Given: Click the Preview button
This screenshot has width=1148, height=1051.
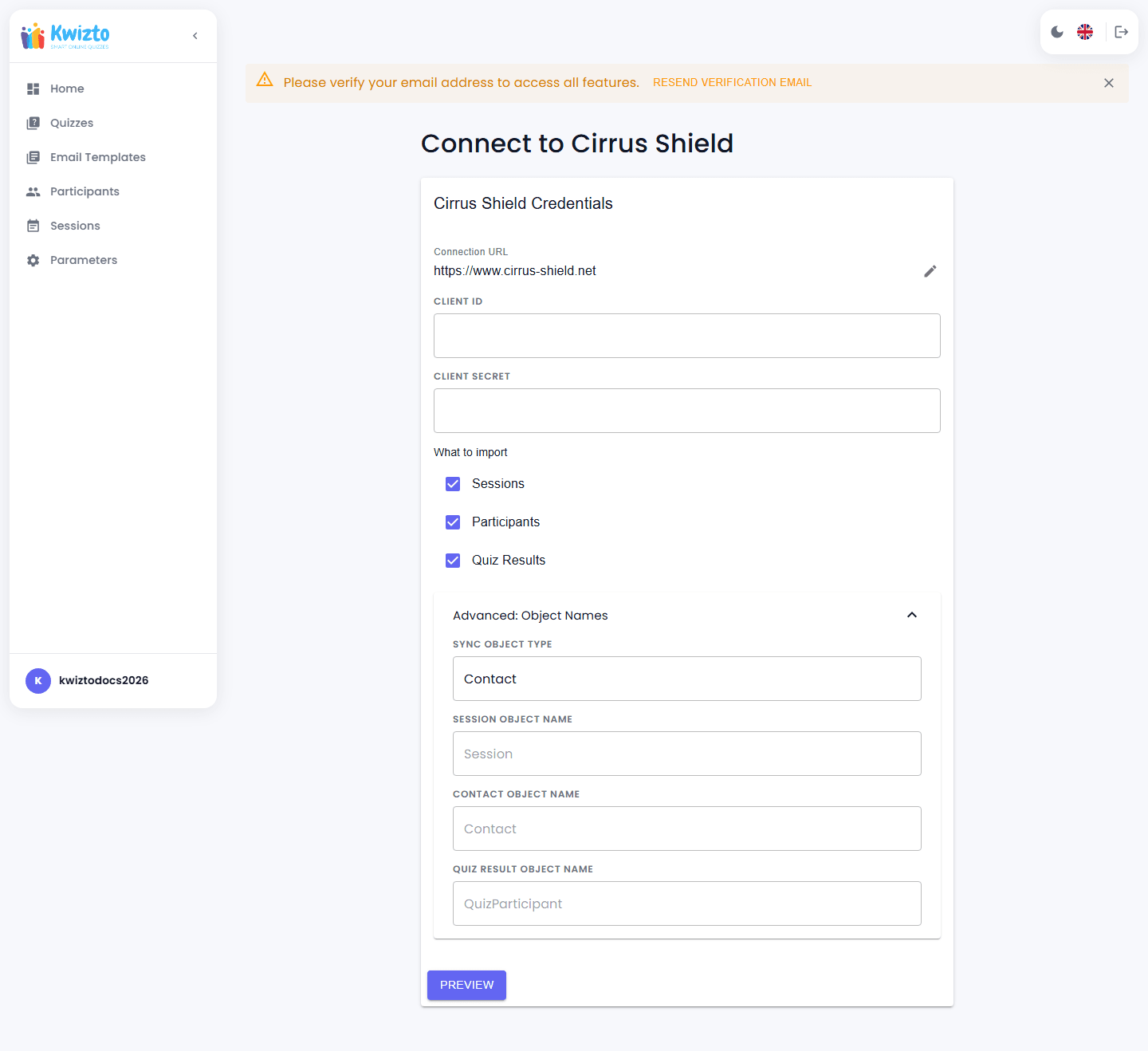Looking at the screenshot, I should pyautogui.click(x=466, y=985).
